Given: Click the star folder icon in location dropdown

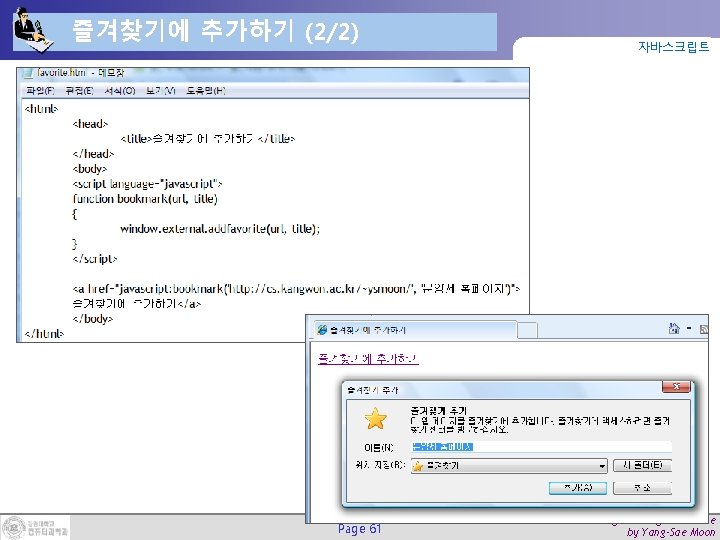Looking at the screenshot, I should coord(418,466).
